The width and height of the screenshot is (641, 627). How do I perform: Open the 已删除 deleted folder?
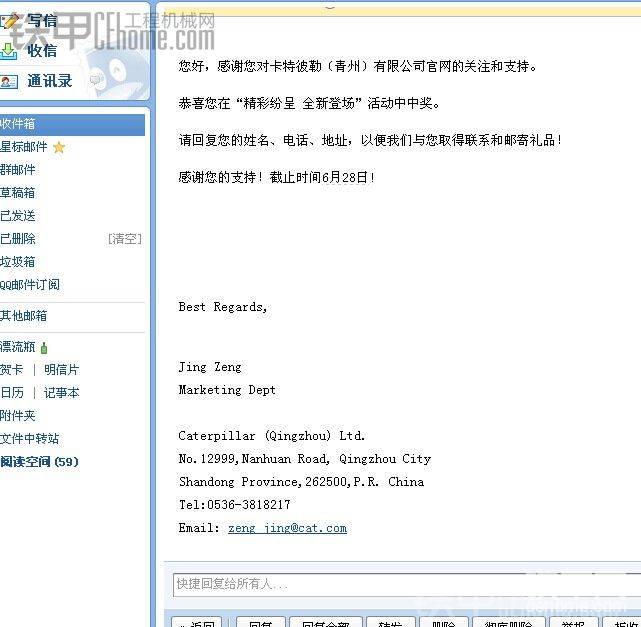coord(18,238)
